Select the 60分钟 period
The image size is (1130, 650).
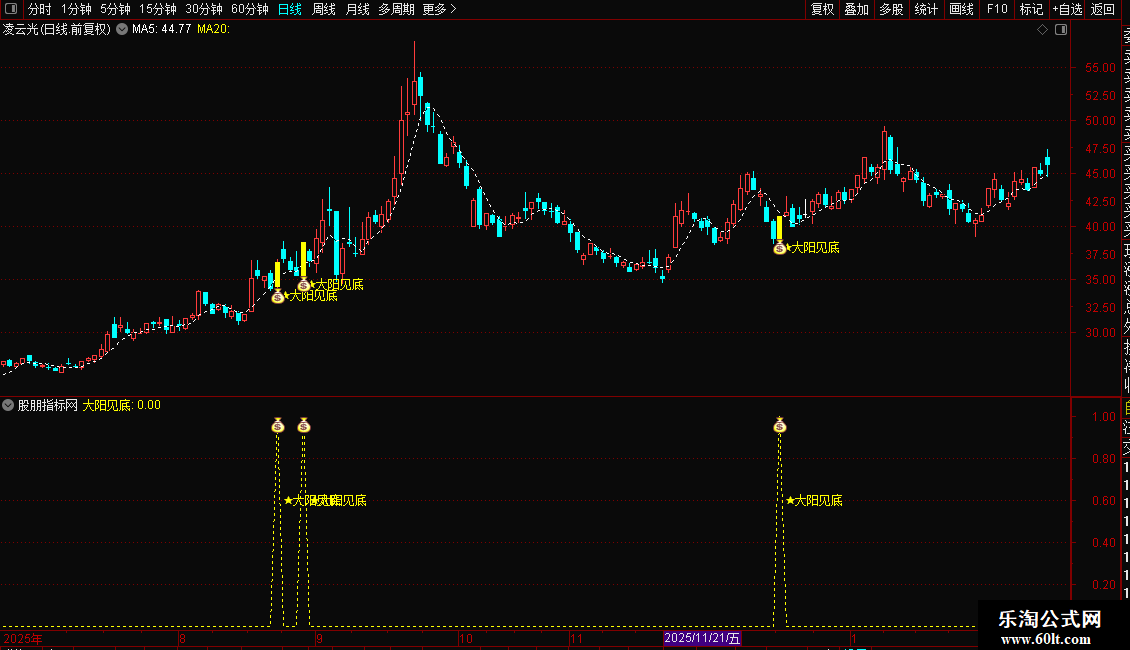tap(250, 9)
